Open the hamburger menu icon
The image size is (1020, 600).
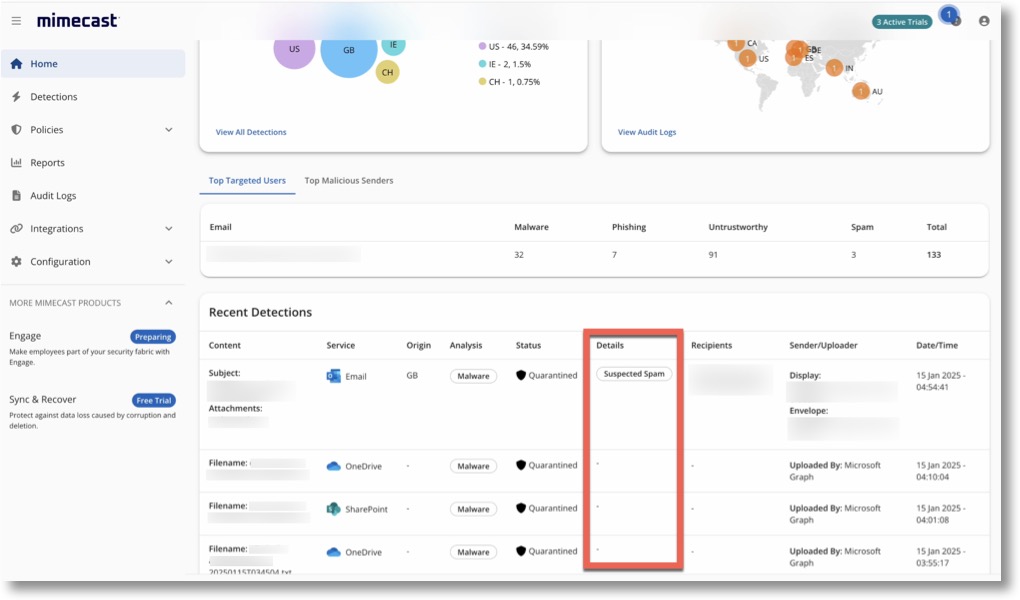coord(16,21)
